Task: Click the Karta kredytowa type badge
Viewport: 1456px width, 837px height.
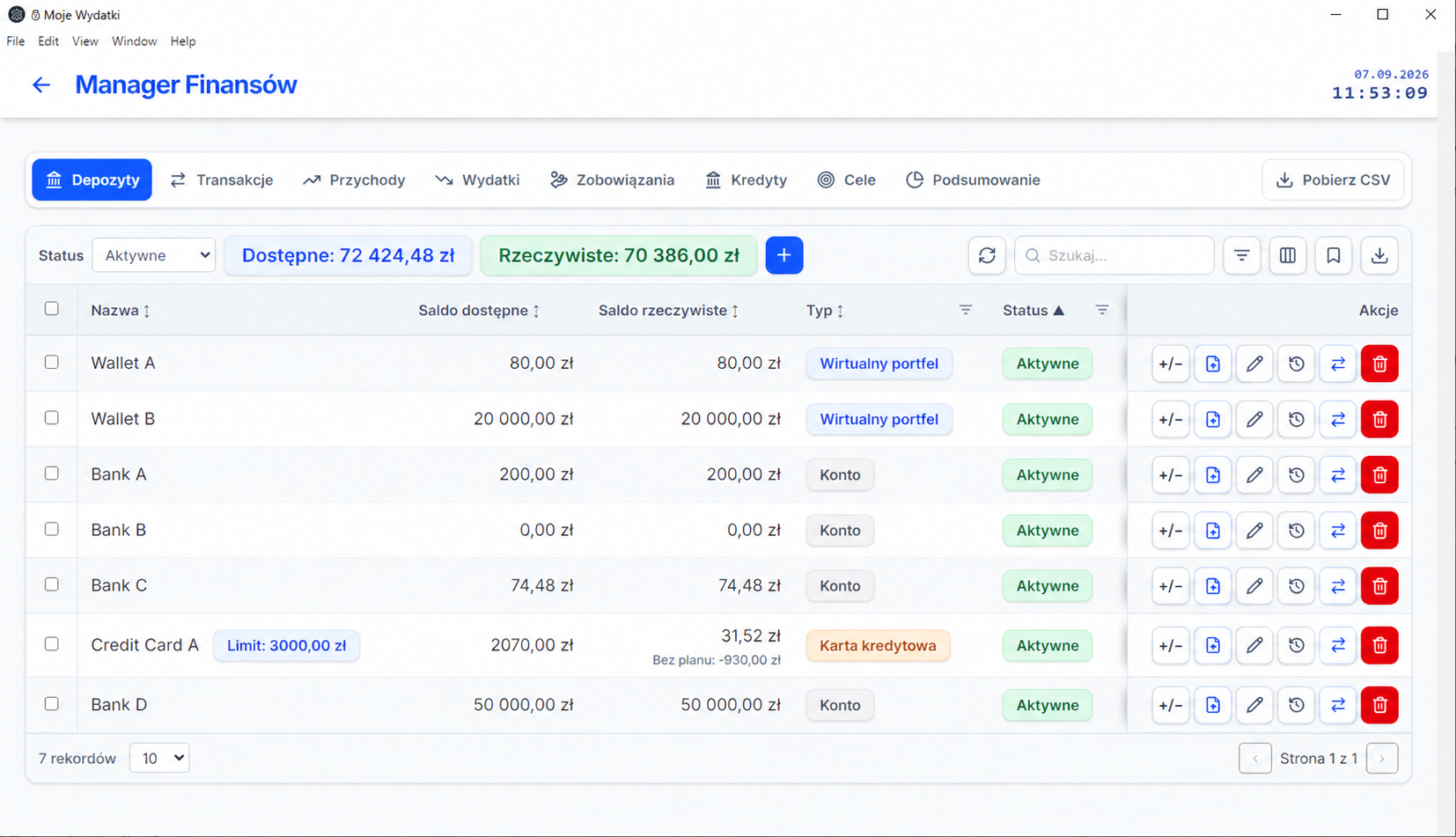Action: click(878, 645)
